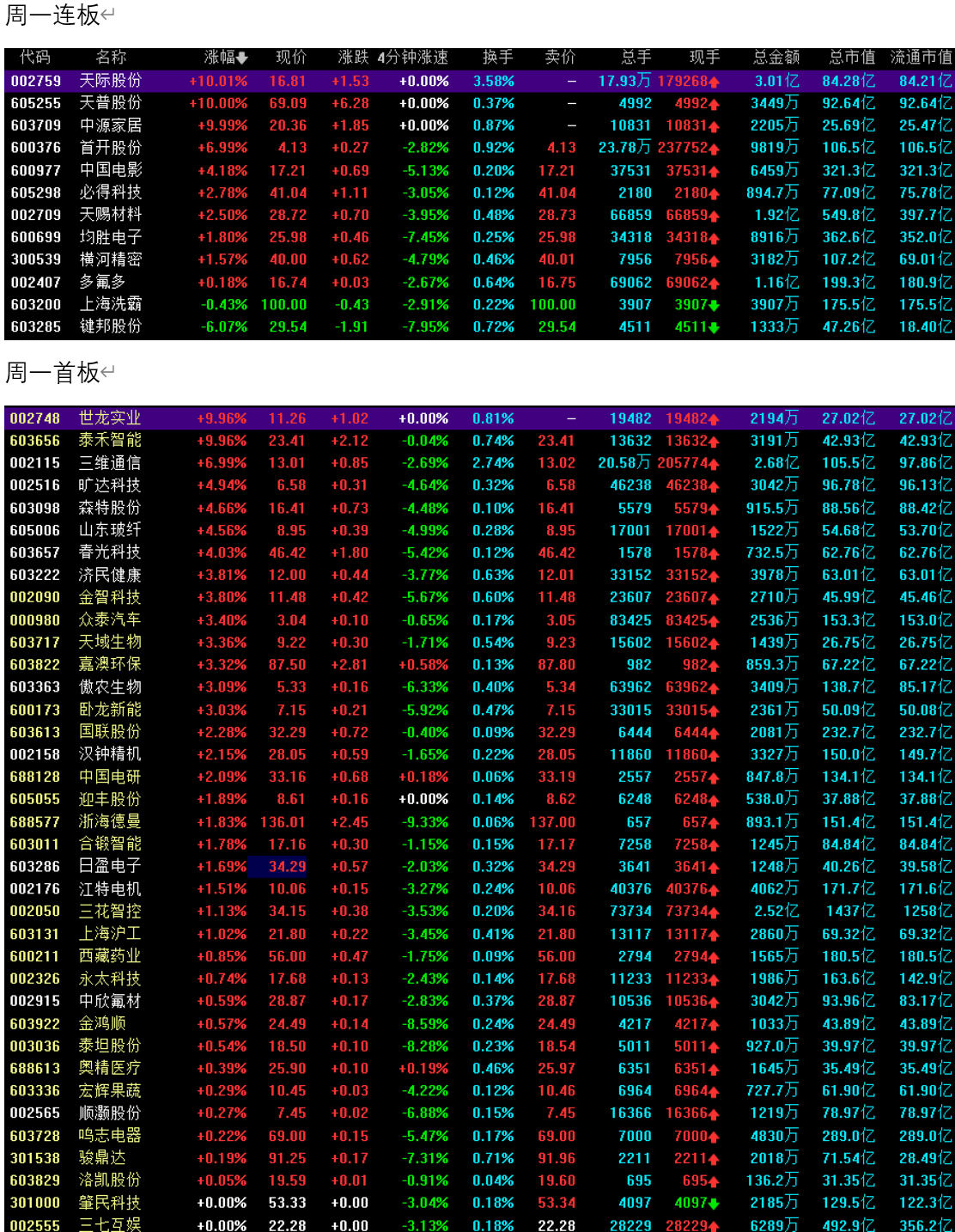Select the 济民健康 stock name
Viewport: 955px width, 1232px height.
click(x=111, y=575)
